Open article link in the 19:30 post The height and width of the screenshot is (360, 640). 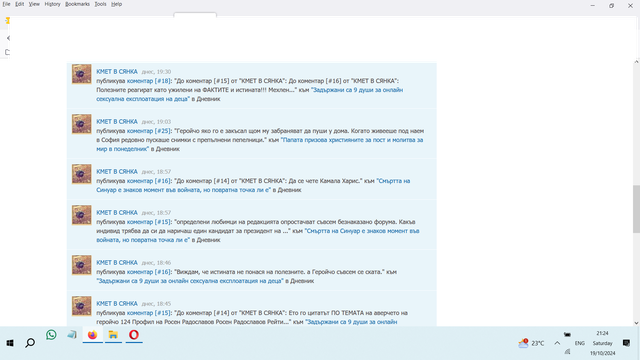(x=249, y=94)
